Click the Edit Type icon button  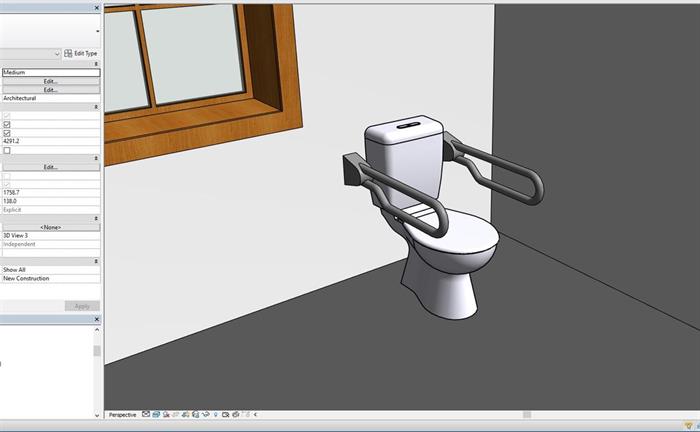point(81,53)
